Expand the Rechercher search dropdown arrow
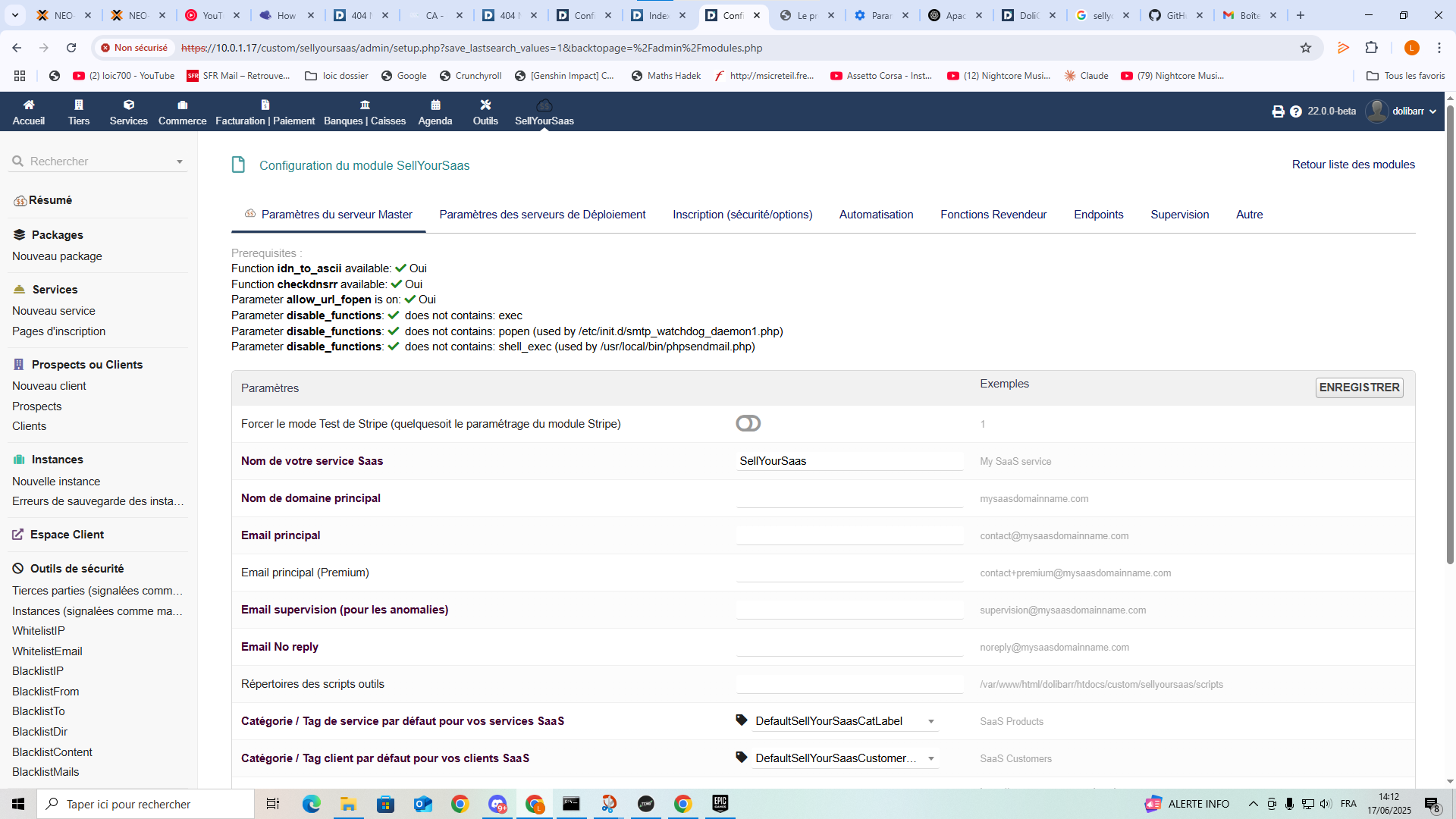1456x819 pixels. click(180, 162)
